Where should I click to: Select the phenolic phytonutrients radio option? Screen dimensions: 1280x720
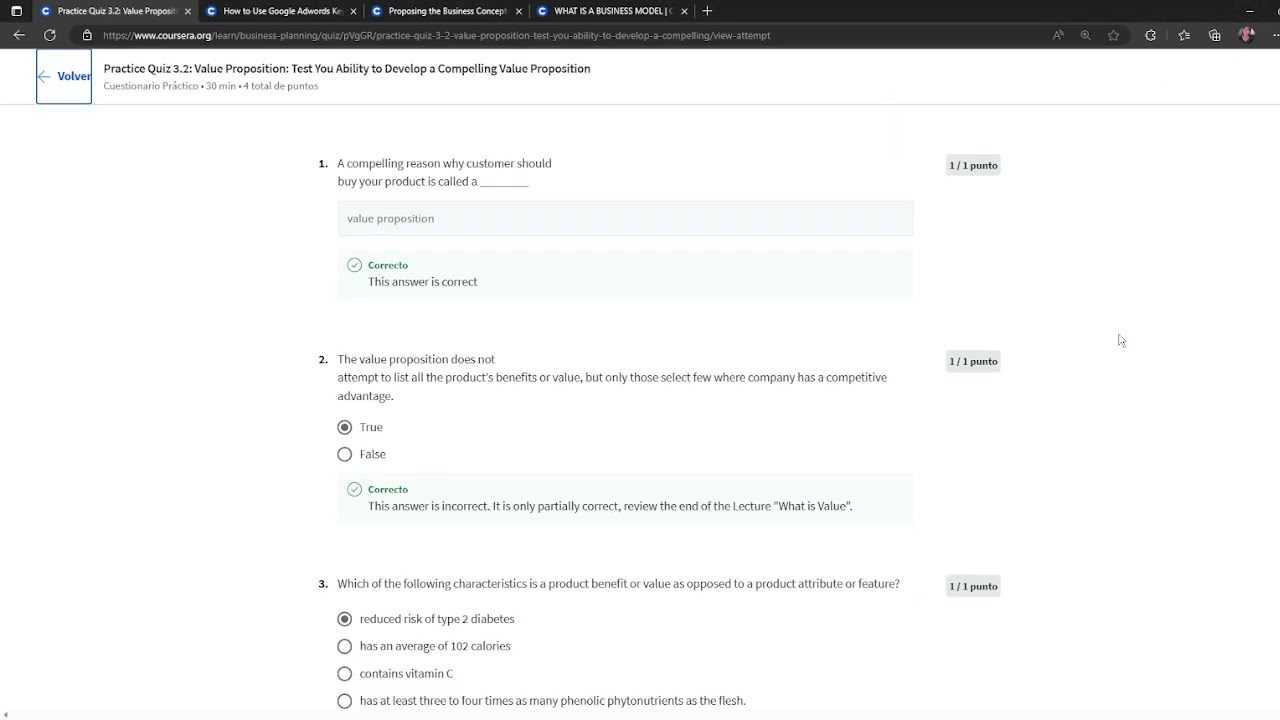[345, 701]
